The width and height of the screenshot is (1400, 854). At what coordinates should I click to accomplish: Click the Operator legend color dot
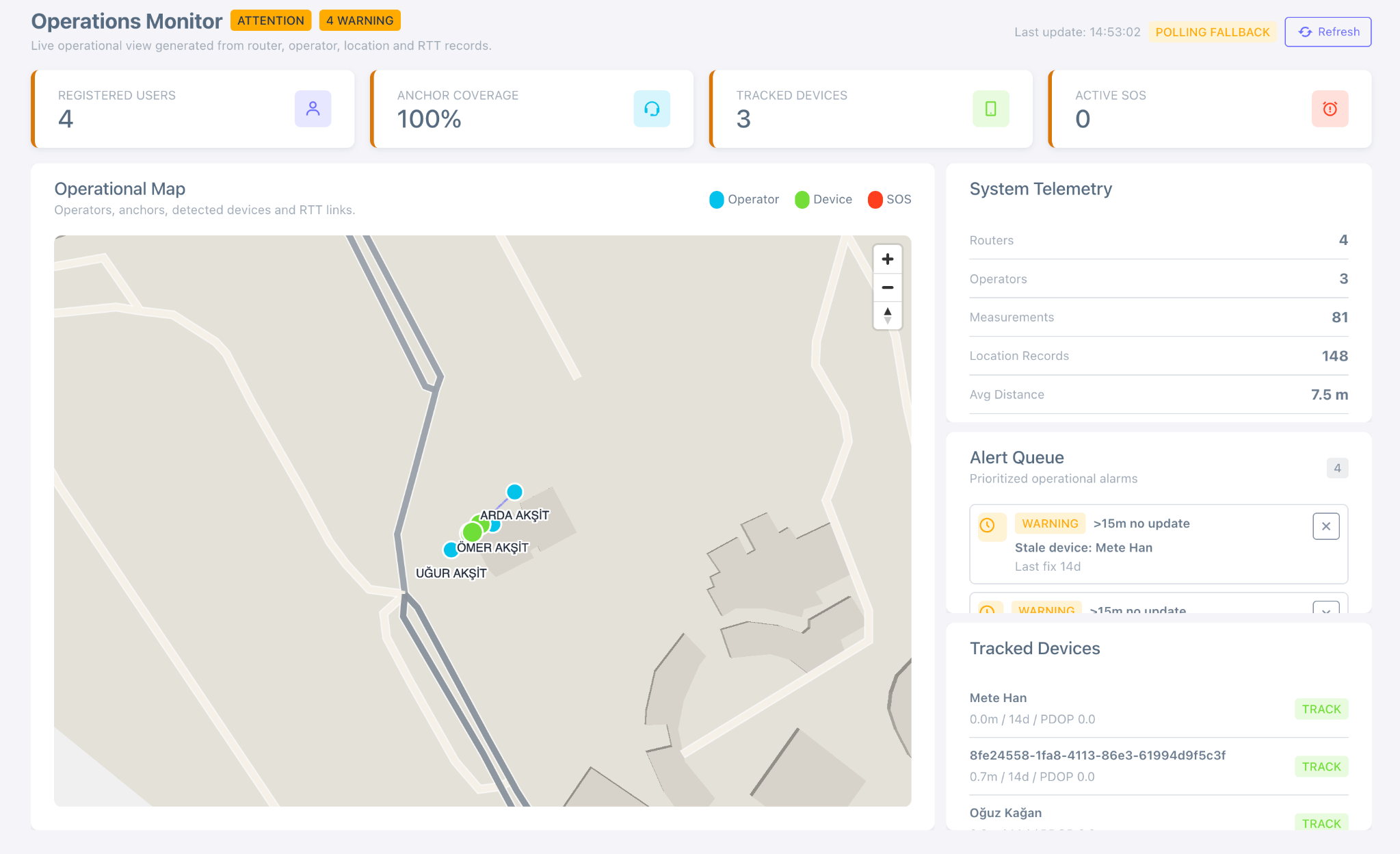pos(716,200)
